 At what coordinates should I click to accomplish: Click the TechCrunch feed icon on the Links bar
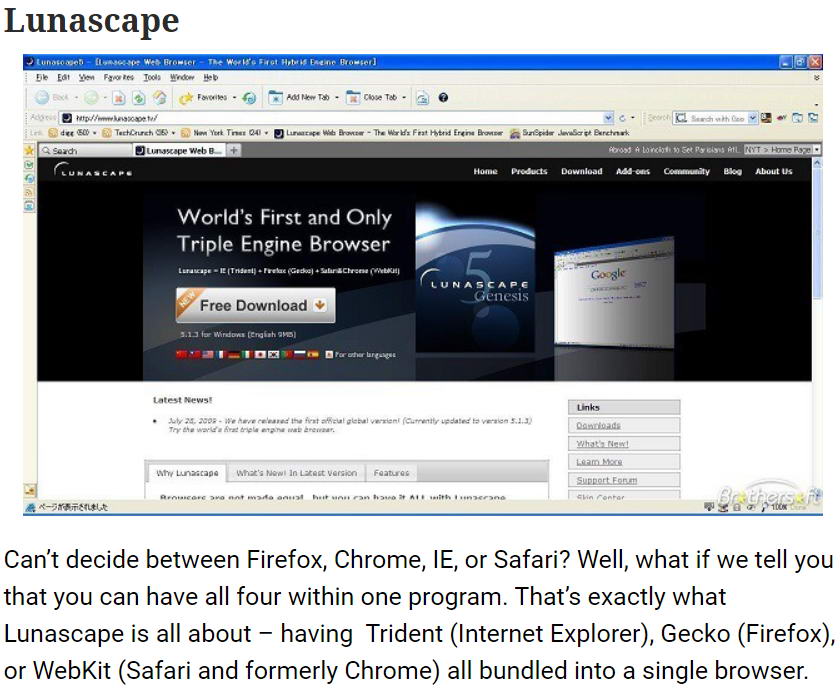(106, 132)
